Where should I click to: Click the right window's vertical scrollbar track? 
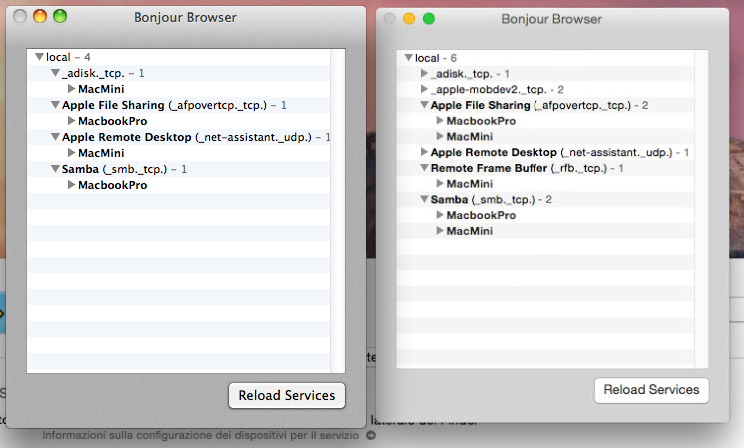point(701,209)
